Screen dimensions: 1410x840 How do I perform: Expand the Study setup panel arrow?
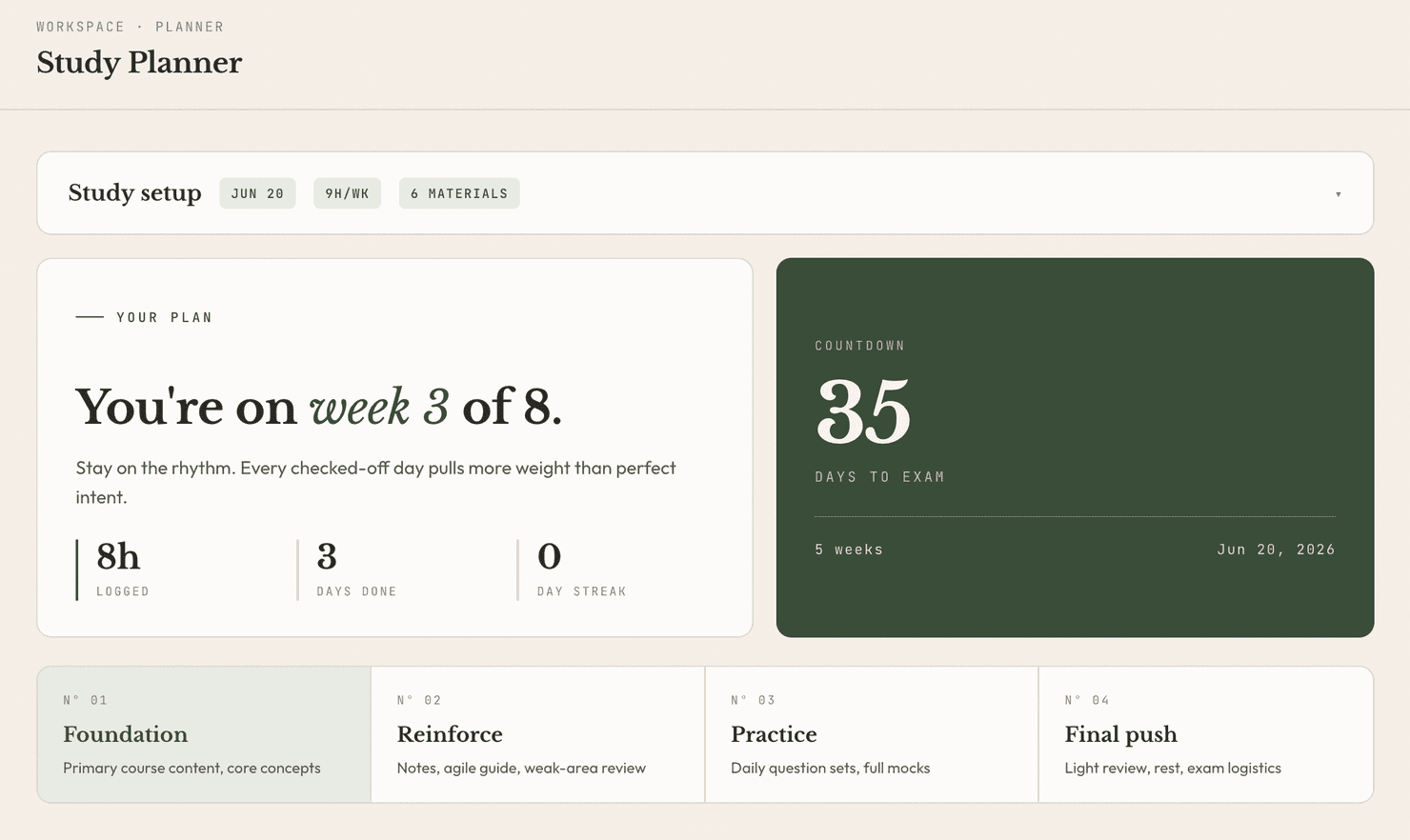tap(1338, 194)
